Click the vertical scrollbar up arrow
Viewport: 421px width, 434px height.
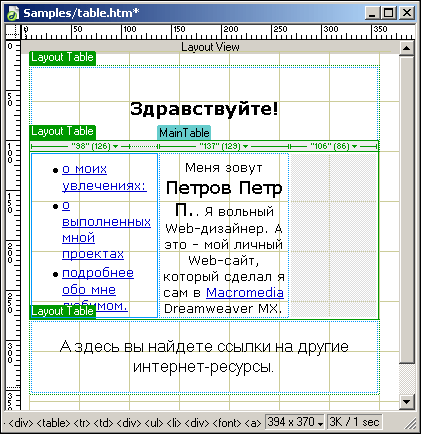click(x=406, y=49)
